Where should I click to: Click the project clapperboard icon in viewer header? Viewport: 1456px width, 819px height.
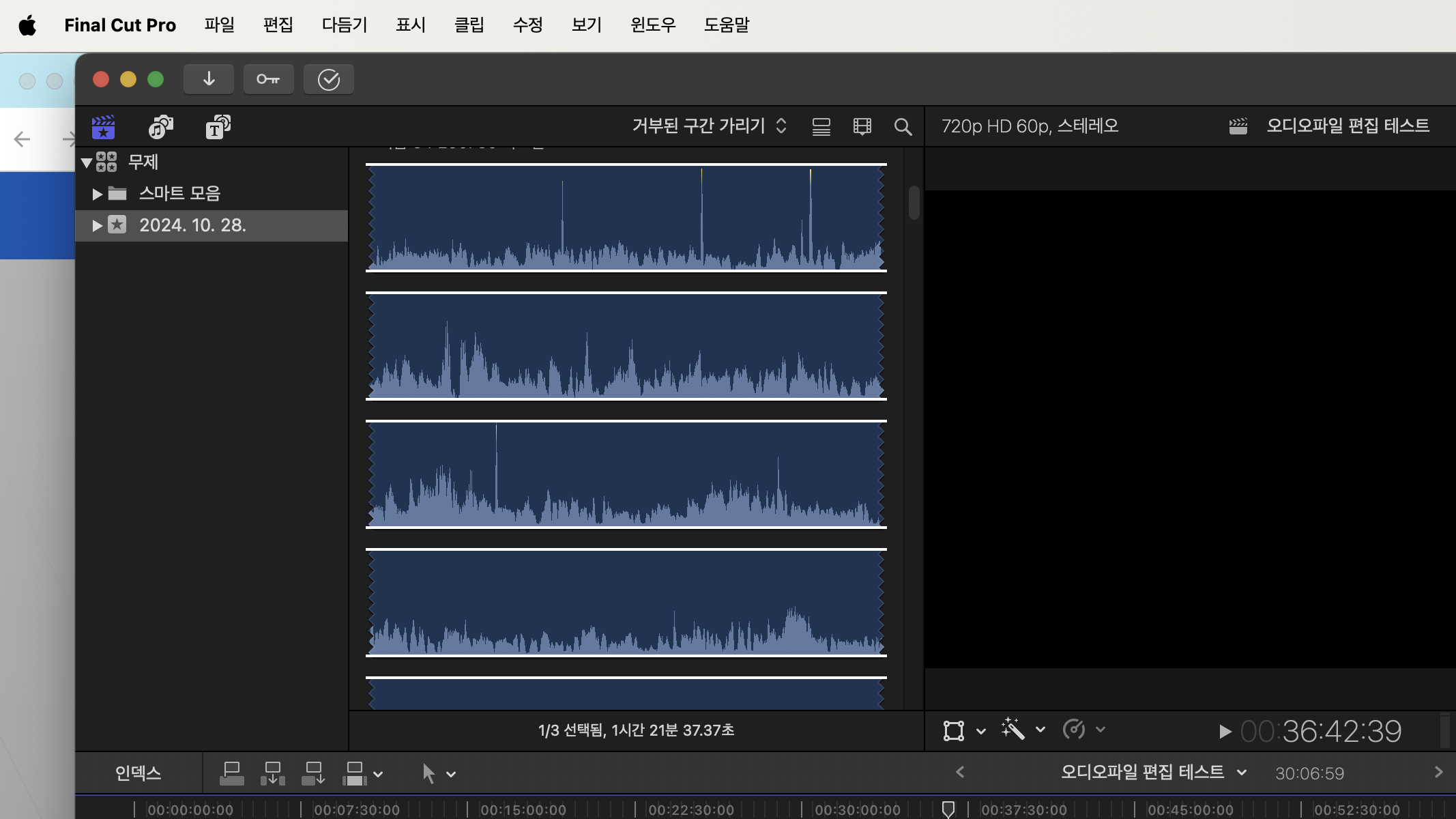(x=1238, y=126)
